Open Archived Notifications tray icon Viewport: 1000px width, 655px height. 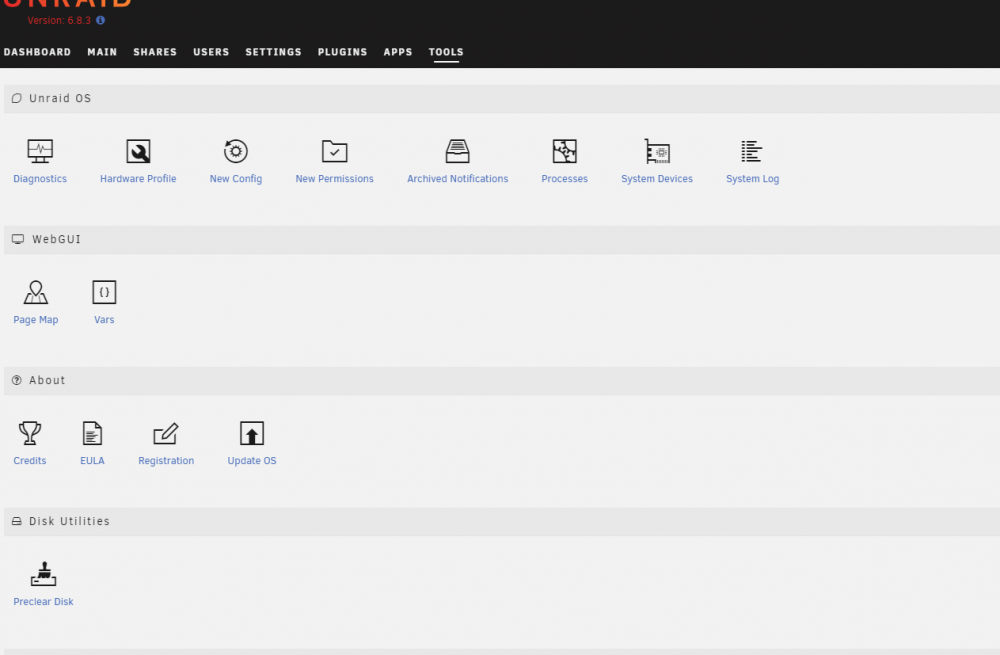pos(457,151)
